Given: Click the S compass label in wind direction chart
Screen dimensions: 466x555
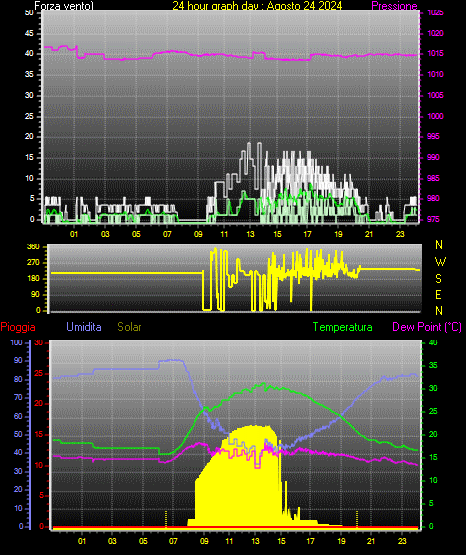Looking at the screenshot, I should pyautogui.click(x=438, y=279).
